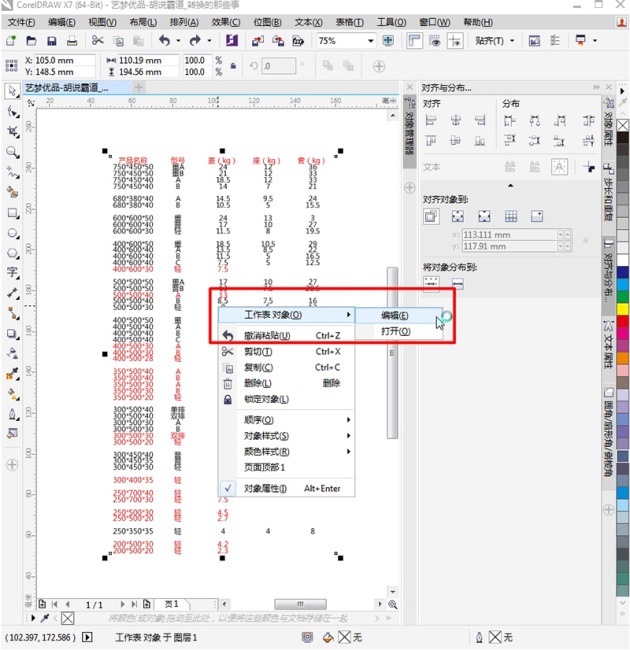Click Align Right icon in docker

[480, 120]
